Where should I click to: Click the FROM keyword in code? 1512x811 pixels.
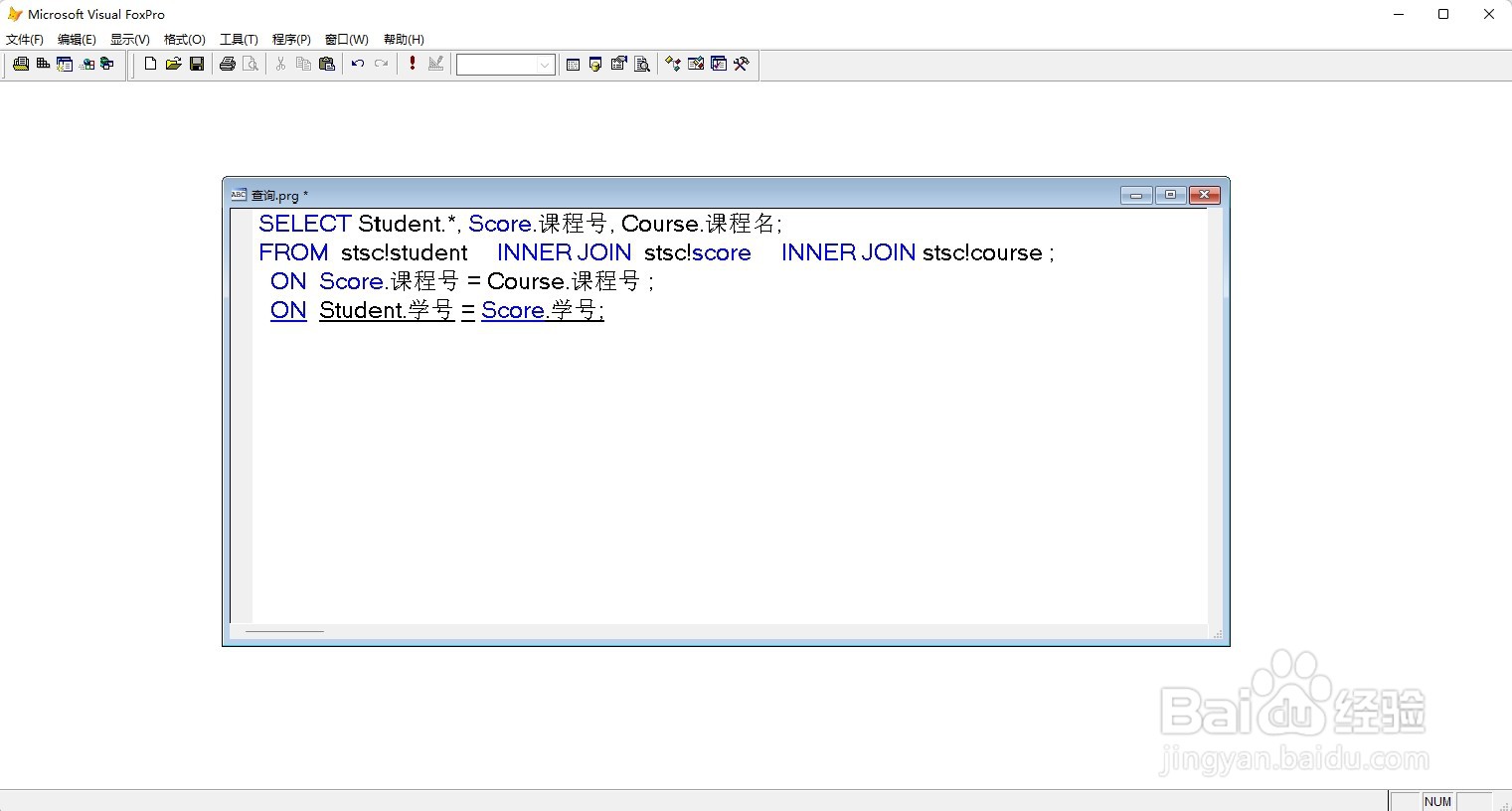[x=293, y=252]
